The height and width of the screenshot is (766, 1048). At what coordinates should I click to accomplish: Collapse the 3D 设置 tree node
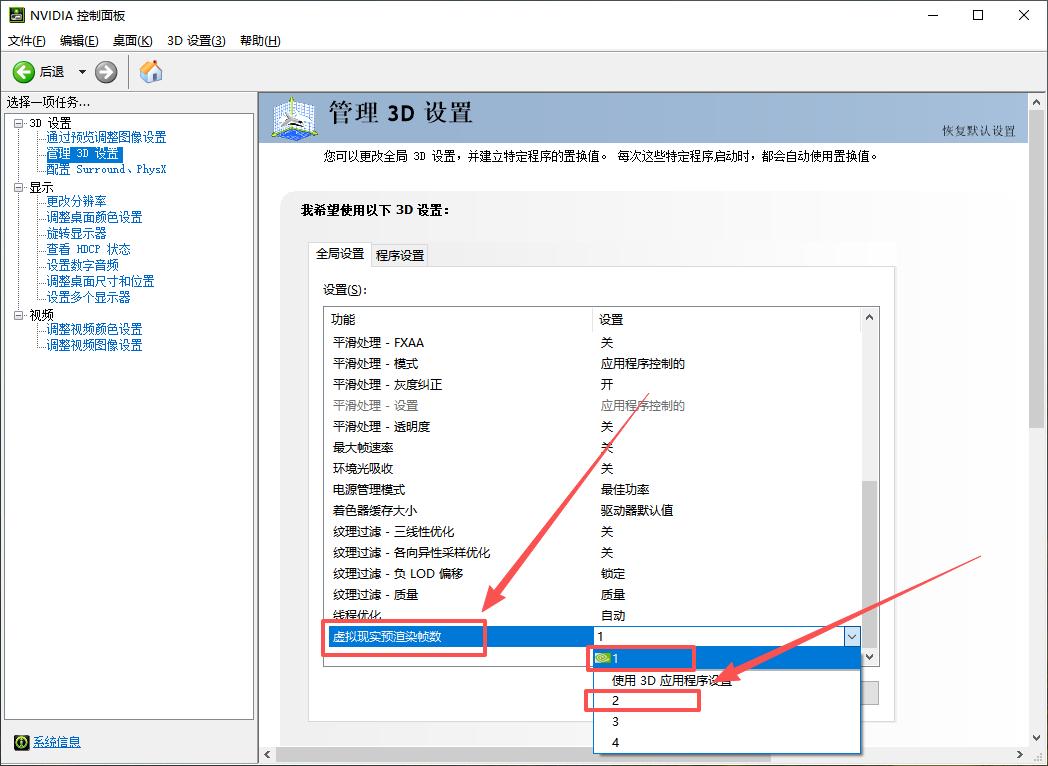(19, 123)
